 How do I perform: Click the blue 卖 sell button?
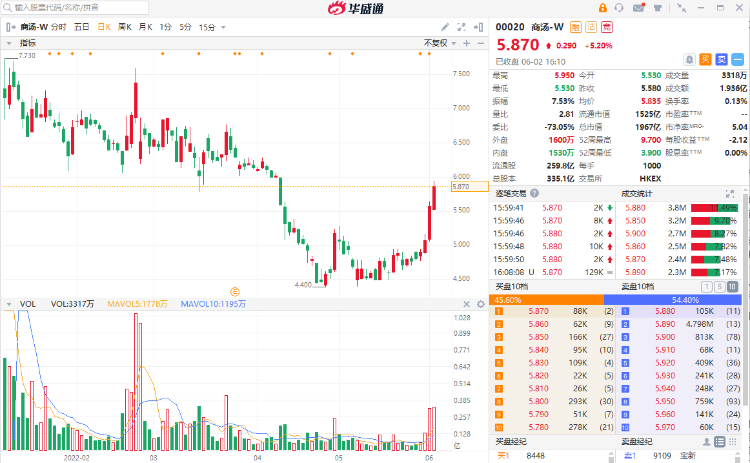(x=721, y=60)
